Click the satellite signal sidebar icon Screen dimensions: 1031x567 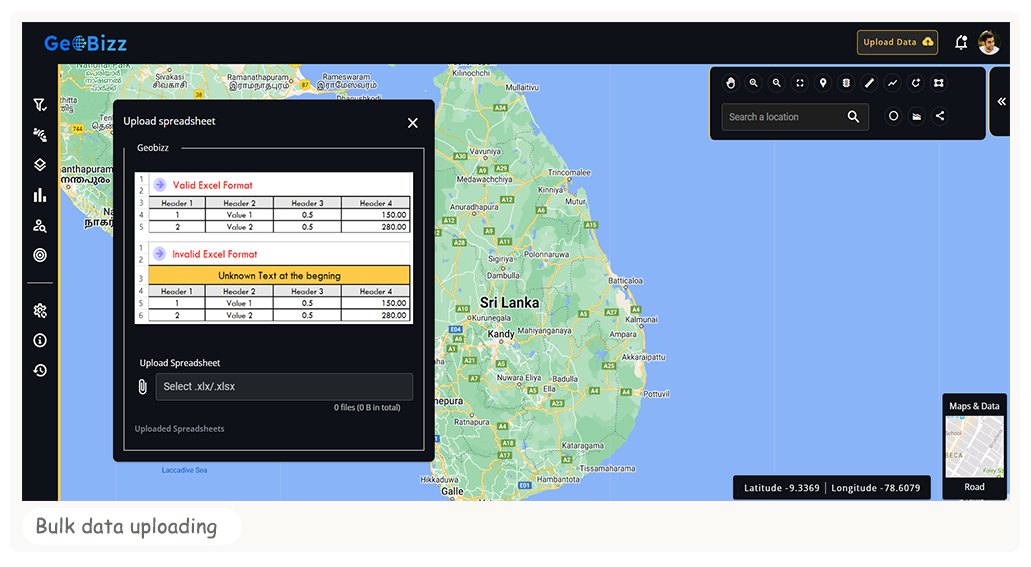[40, 135]
